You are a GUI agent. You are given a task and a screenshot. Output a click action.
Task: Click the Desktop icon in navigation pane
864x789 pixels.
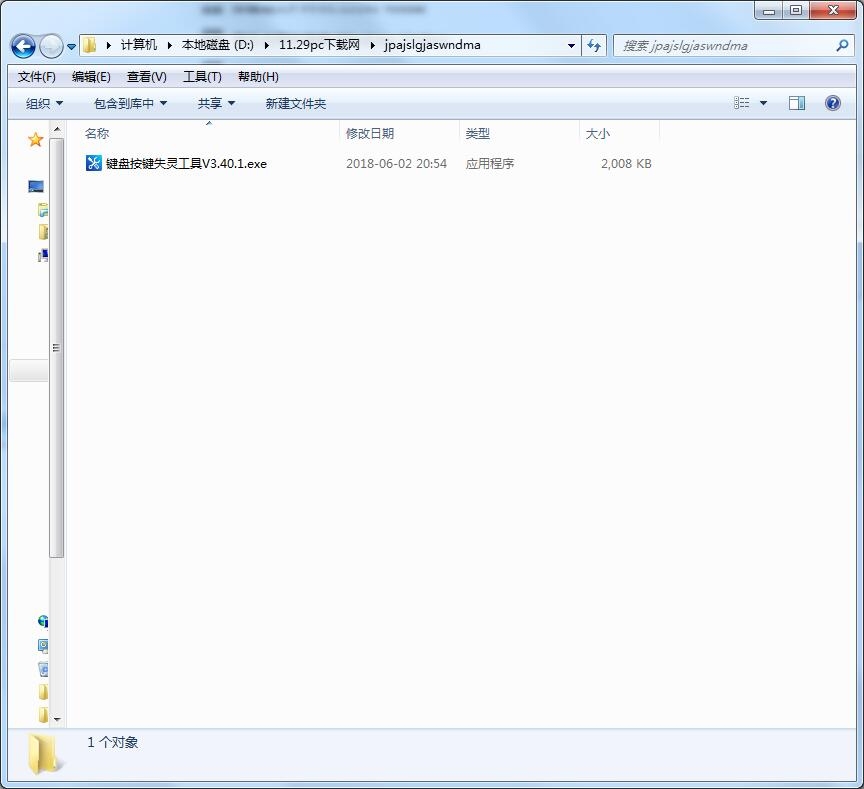(36, 187)
